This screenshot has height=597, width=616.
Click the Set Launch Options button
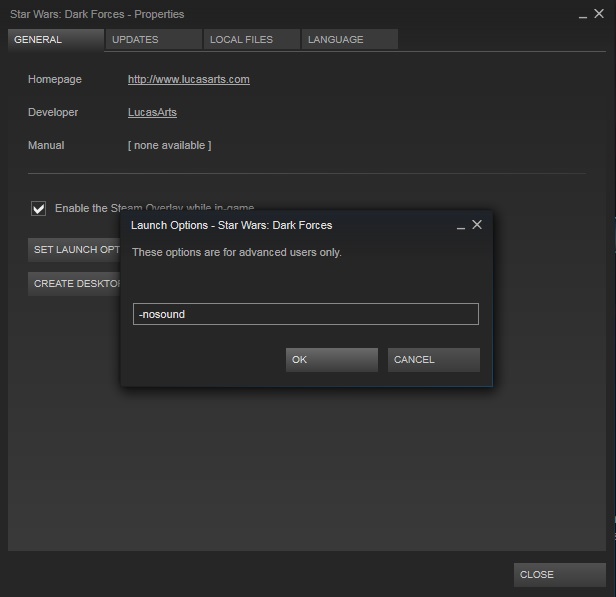tap(74, 250)
